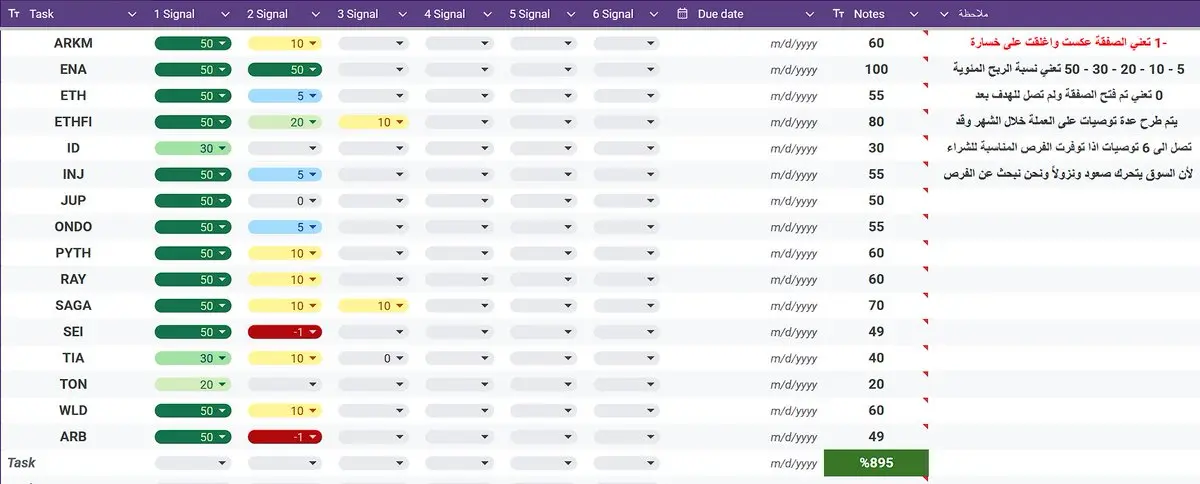Screen dimensions: 1200x484
Task: Select the ONDO task cell
Action: coord(73,227)
